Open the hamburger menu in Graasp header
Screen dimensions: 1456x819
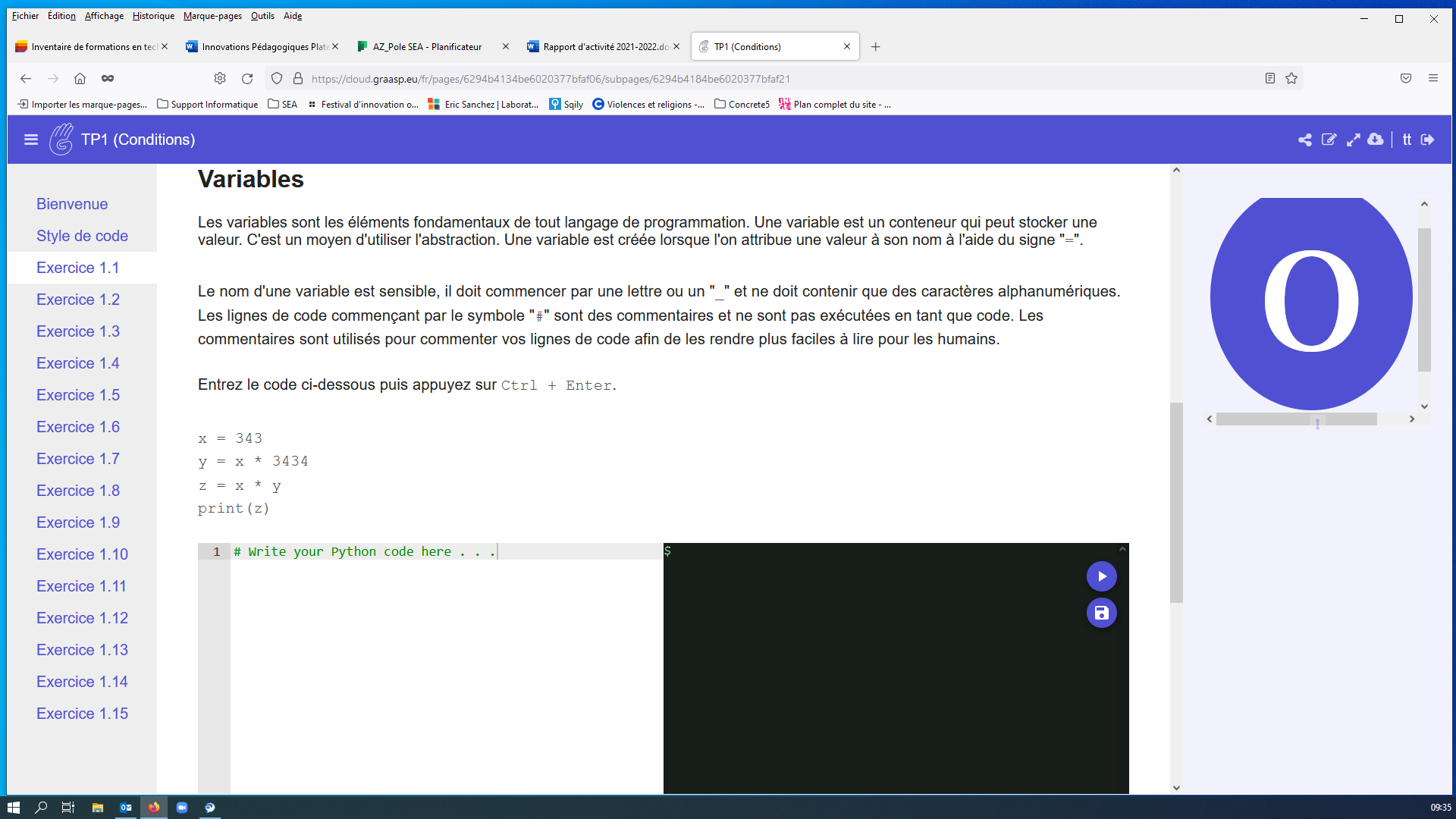31,140
